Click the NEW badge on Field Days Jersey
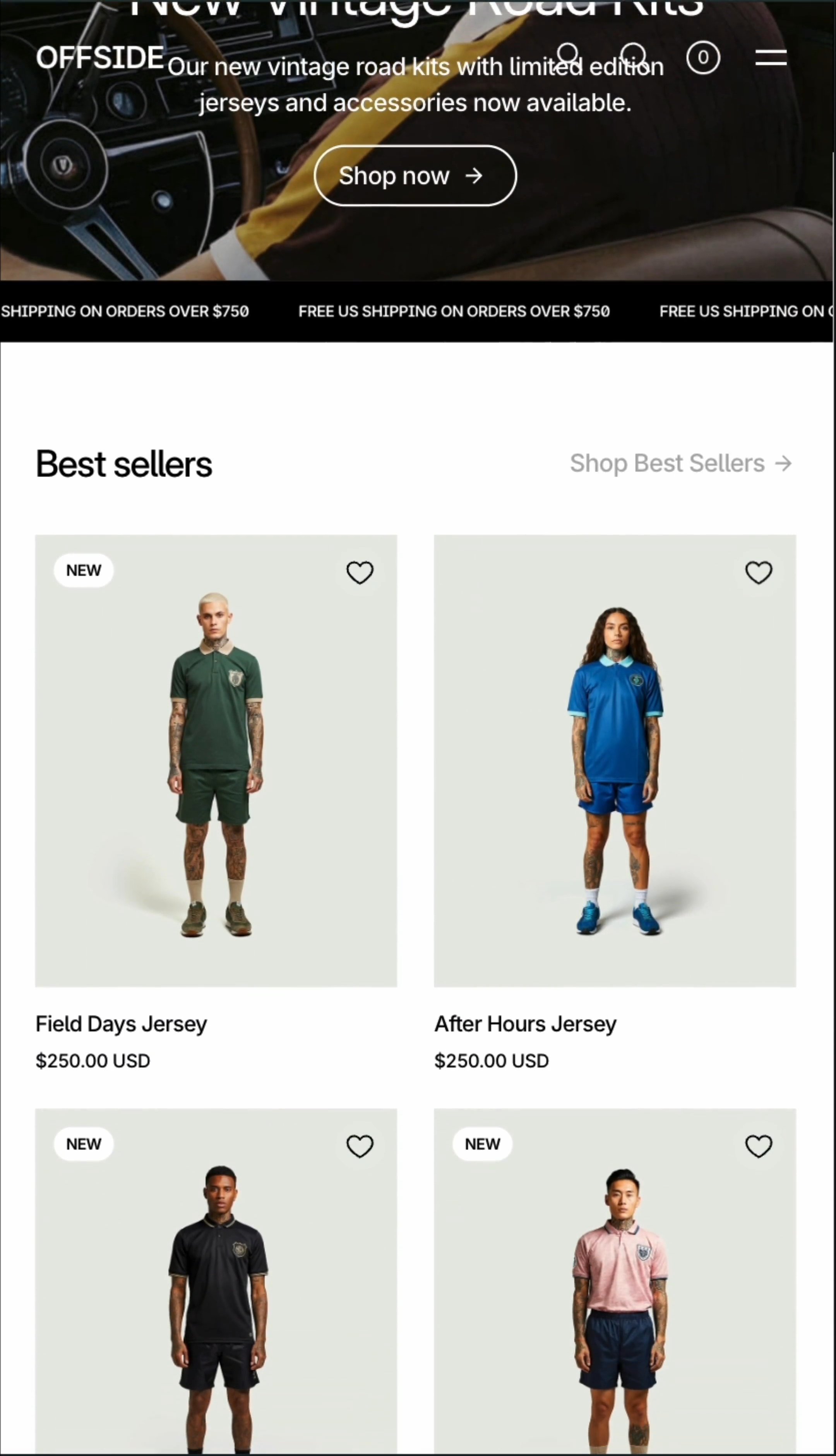This screenshot has width=836, height=1456. coord(84,570)
